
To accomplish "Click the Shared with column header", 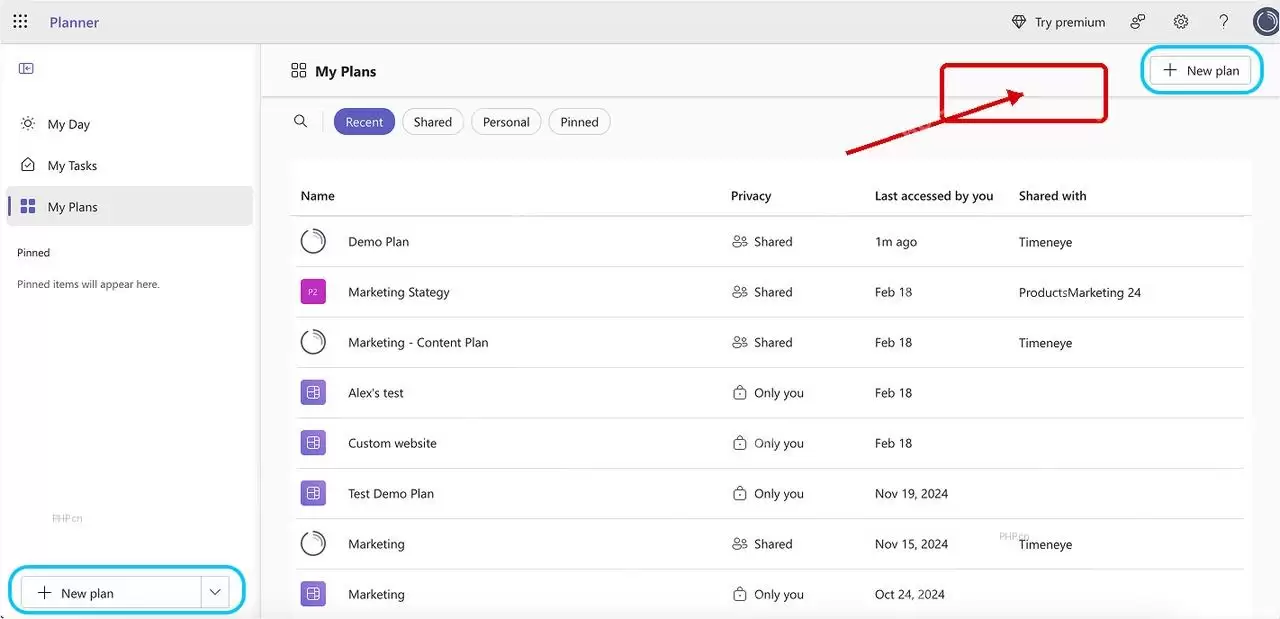I will [1052, 196].
